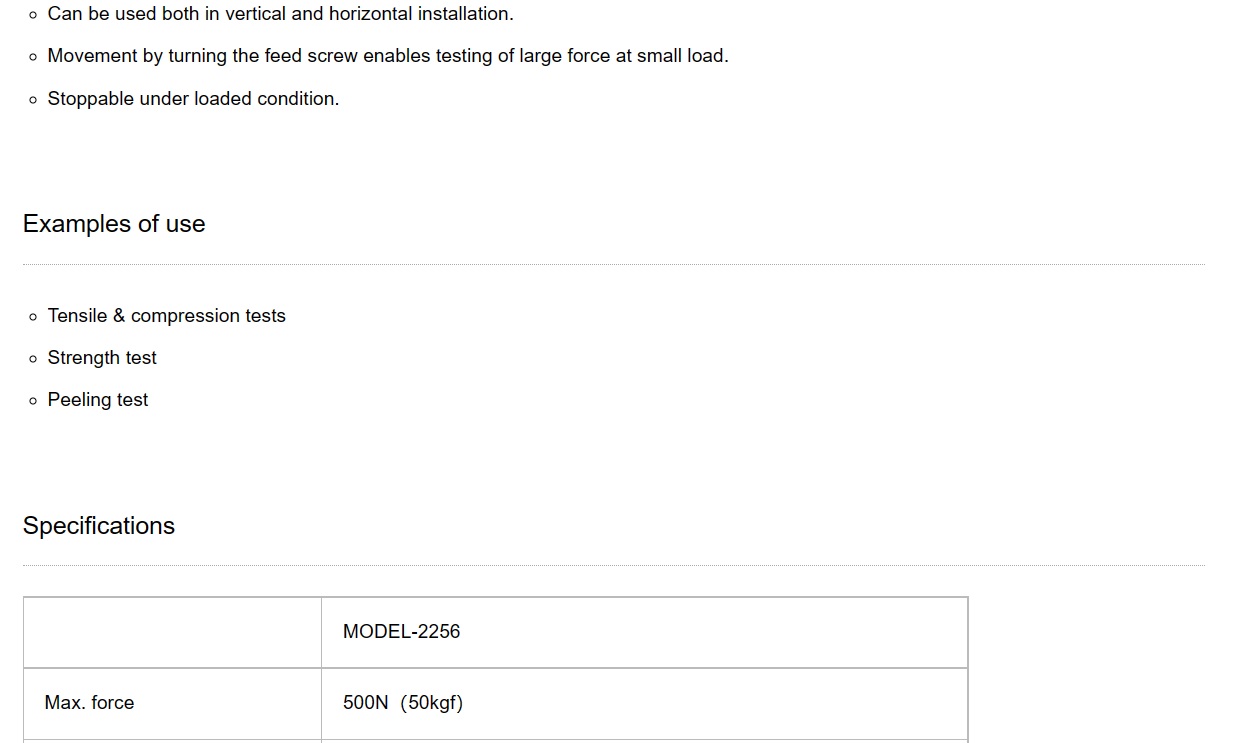
Task: Select the Examples of use heading
Action: coord(114,224)
